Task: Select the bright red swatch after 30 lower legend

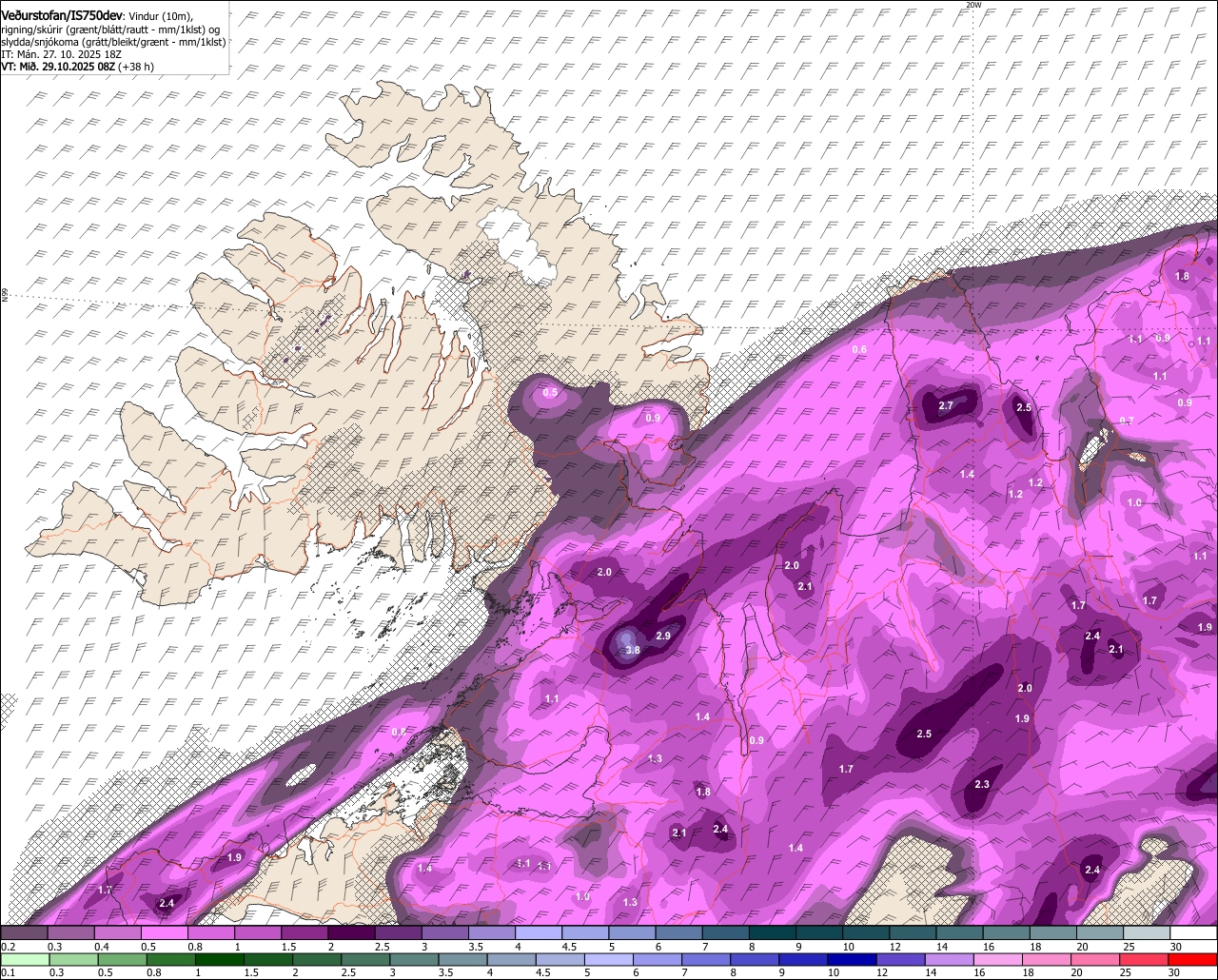Action: 1193,958
